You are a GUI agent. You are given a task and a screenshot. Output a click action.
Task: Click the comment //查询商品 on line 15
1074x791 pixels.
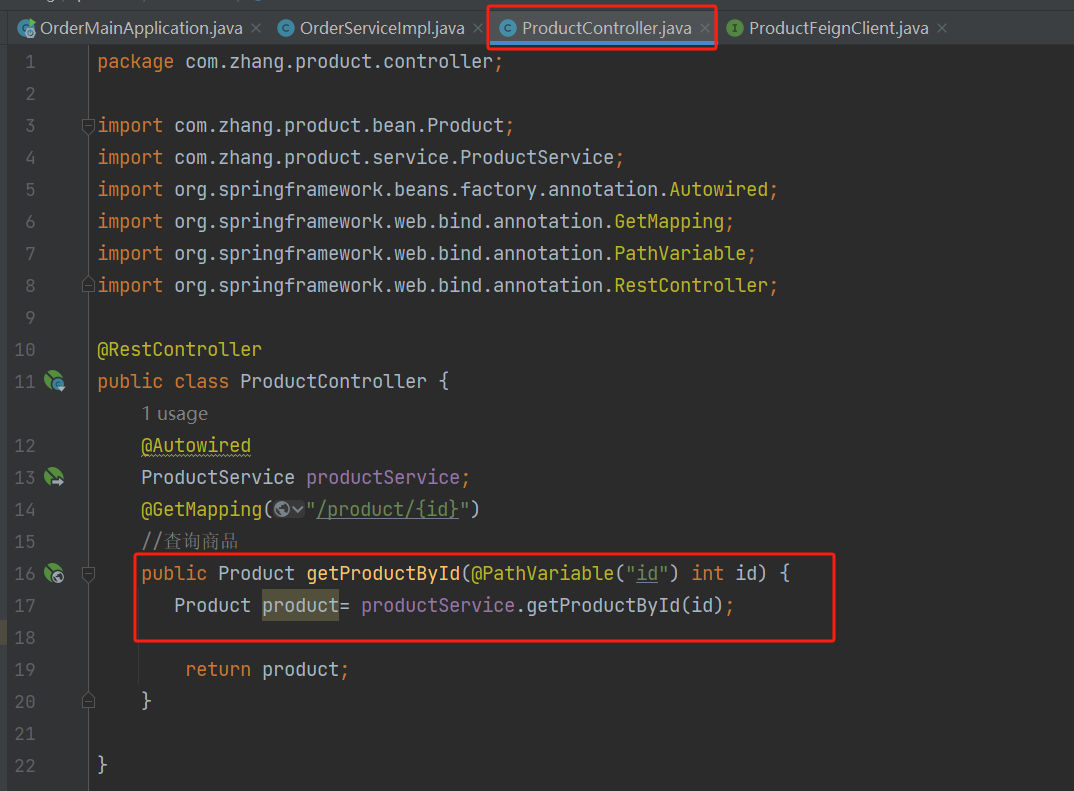(x=190, y=542)
